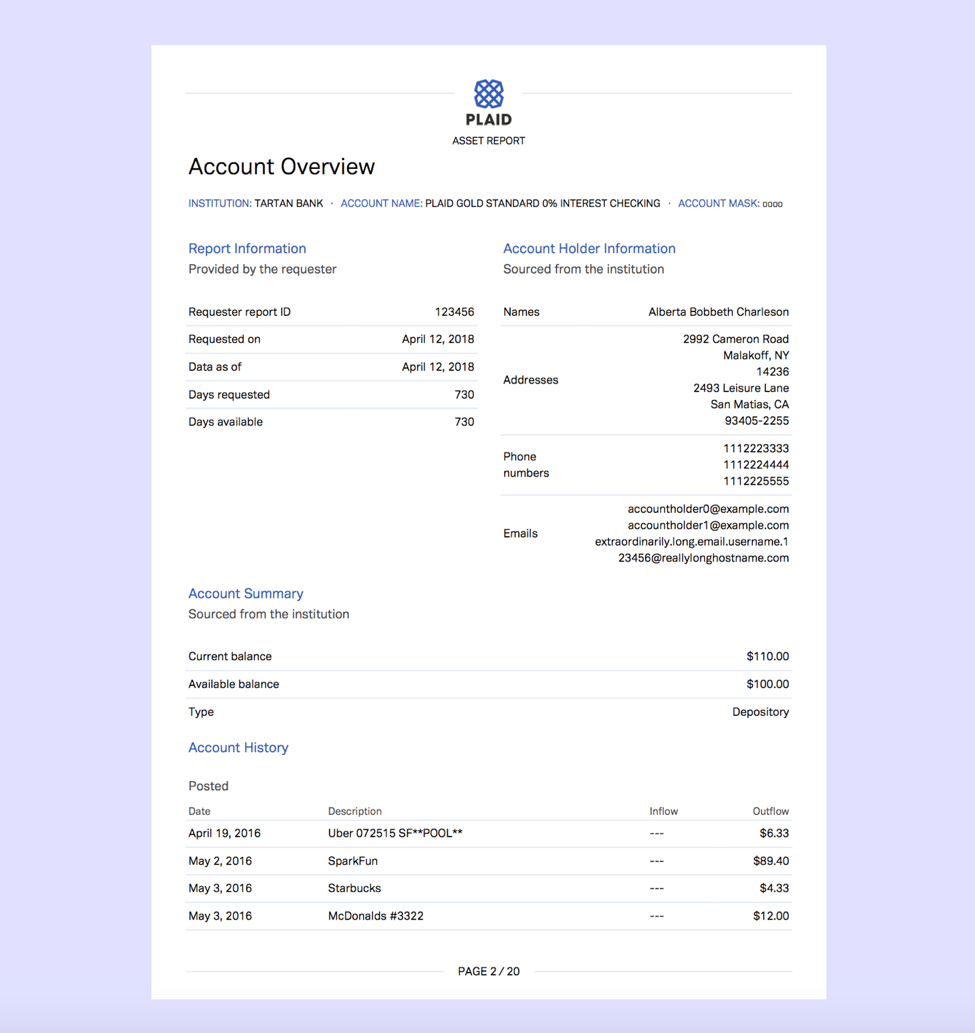
Task: Click the Current balance value $110.00
Action: click(767, 657)
